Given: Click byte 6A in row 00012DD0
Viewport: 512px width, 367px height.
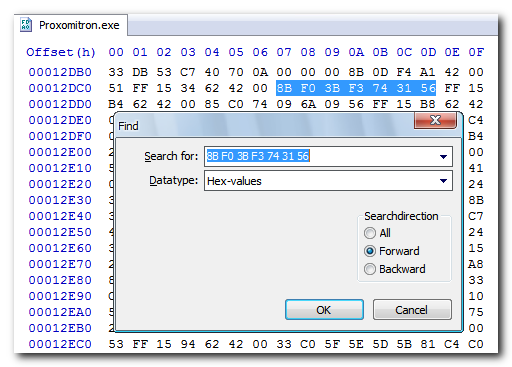Looking at the screenshot, I should tap(308, 104).
